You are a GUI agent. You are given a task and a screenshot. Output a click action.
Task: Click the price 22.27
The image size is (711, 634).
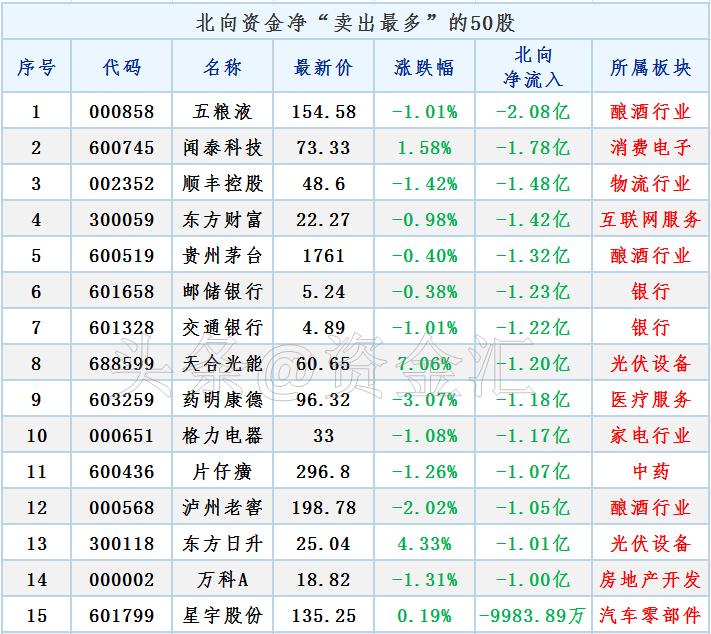[x=323, y=219]
